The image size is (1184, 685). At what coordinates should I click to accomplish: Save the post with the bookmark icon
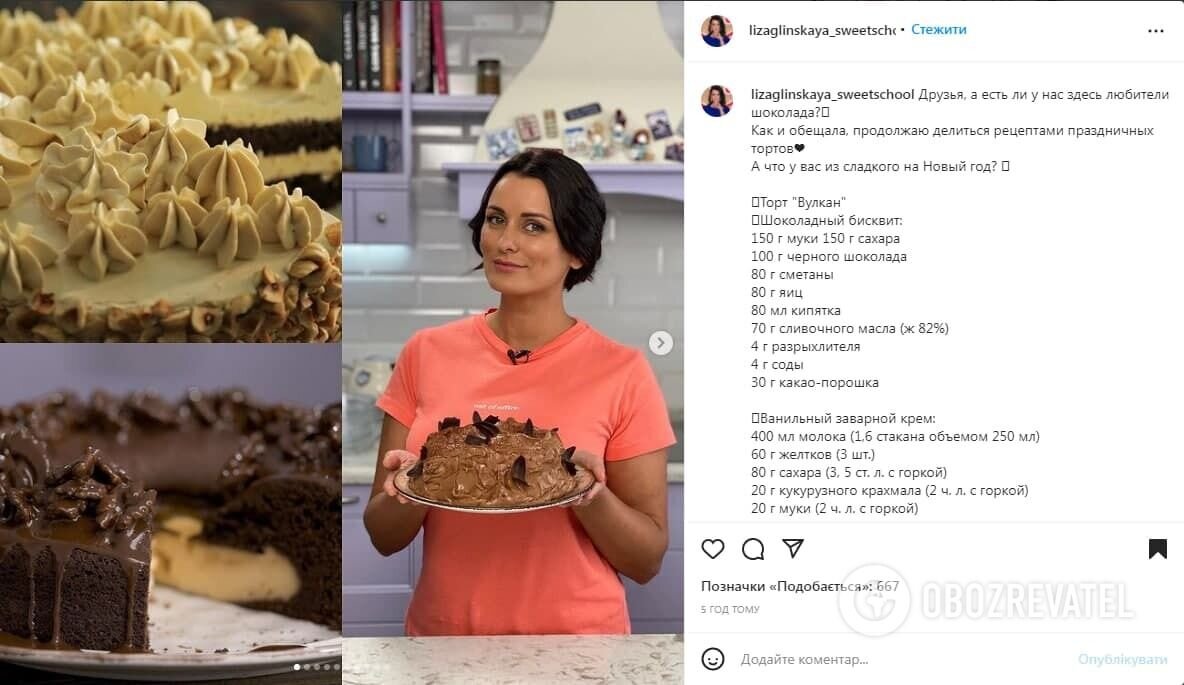point(1158,549)
